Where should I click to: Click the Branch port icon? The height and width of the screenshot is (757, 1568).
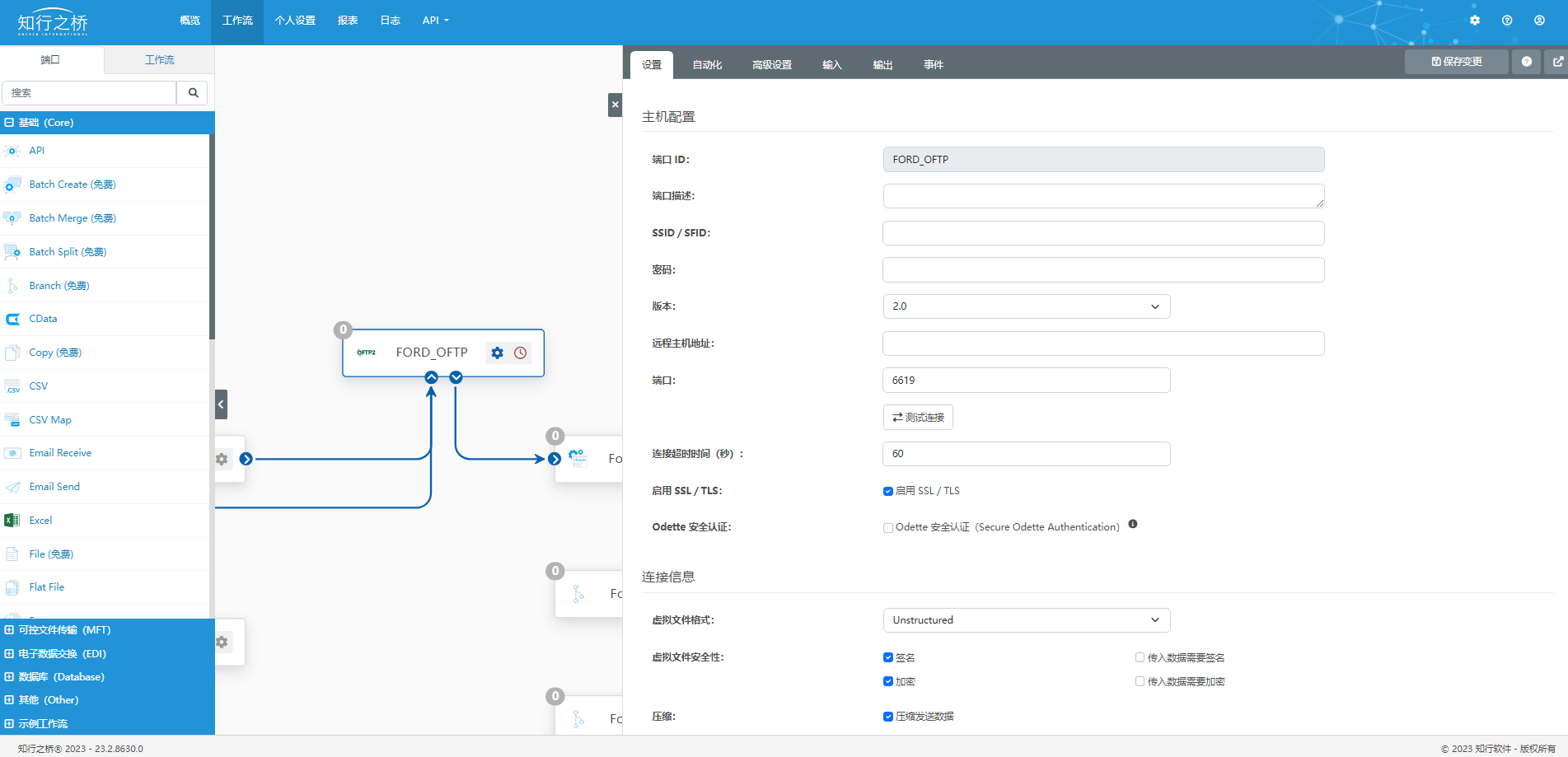[12, 286]
